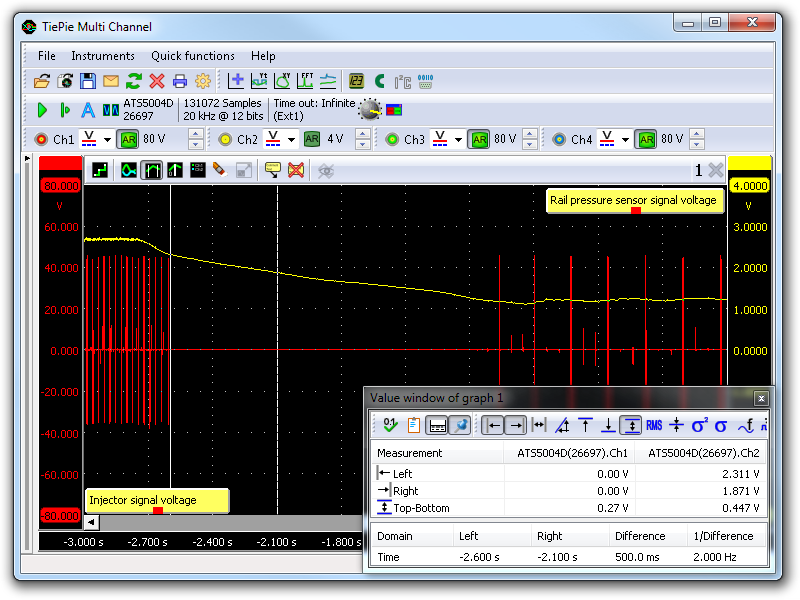Toggle Top-Bottom measurement button

631,425
